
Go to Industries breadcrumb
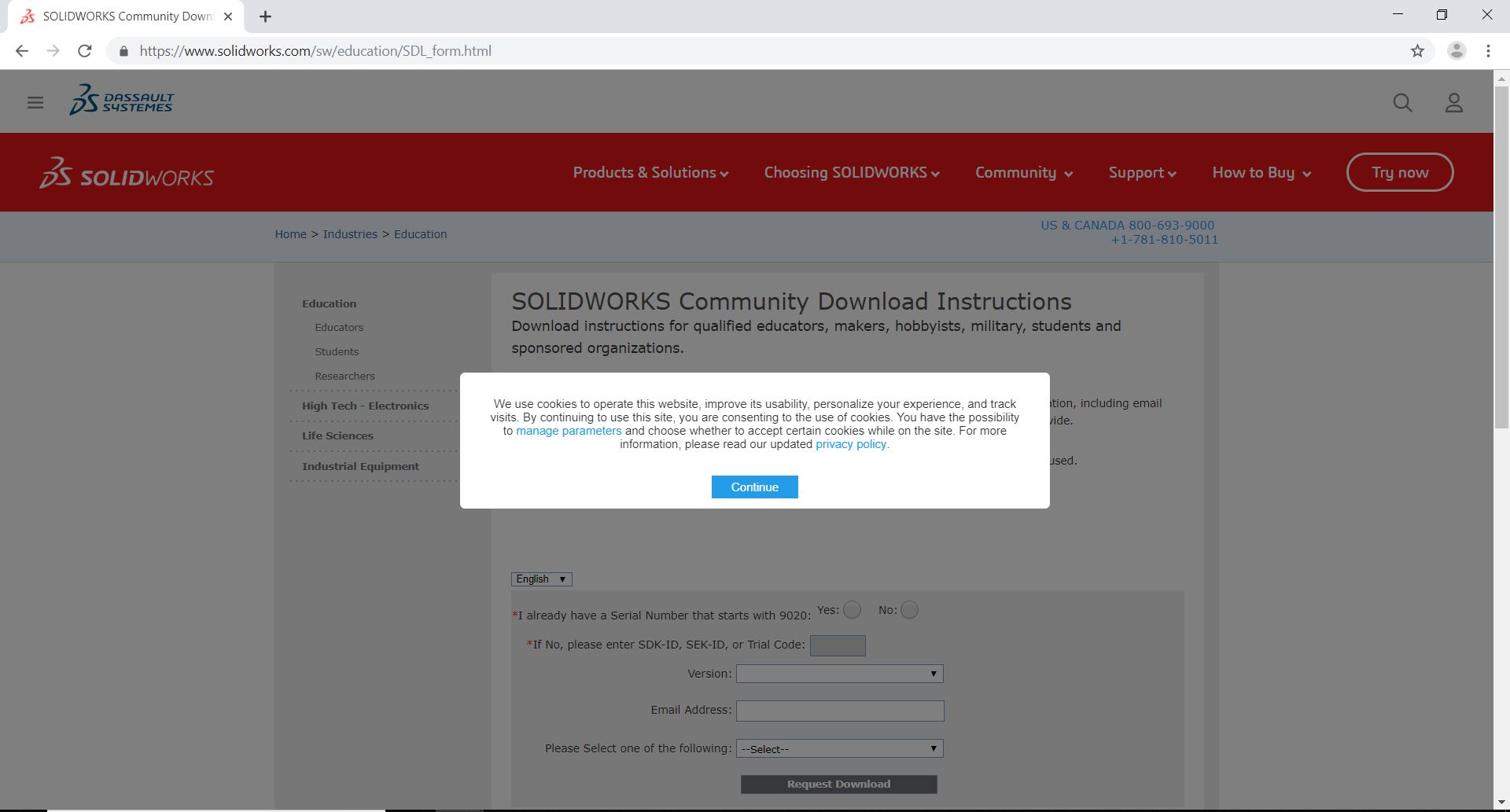[x=350, y=234]
